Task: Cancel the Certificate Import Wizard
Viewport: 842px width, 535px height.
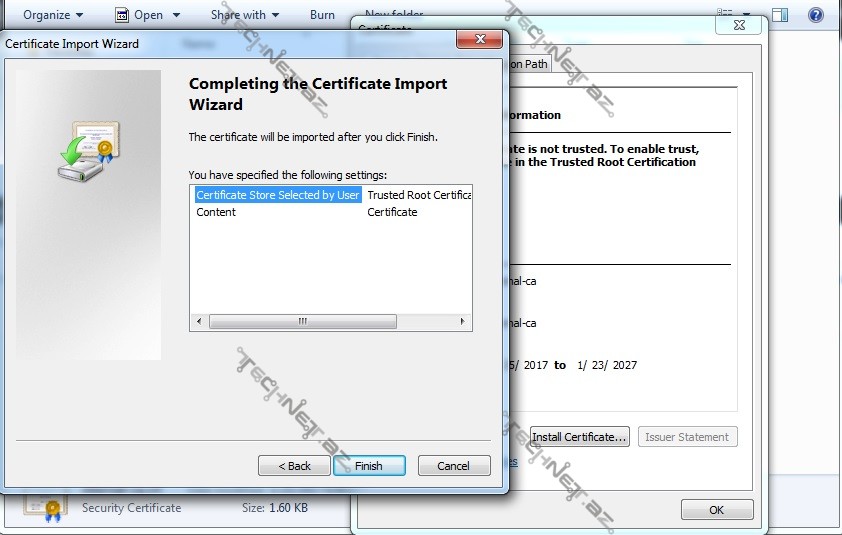Action: point(453,466)
